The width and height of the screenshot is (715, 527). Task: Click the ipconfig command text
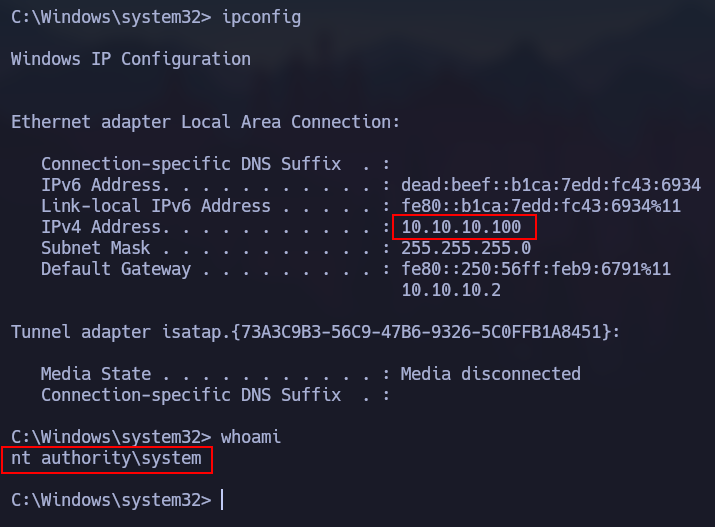pos(261,18)
